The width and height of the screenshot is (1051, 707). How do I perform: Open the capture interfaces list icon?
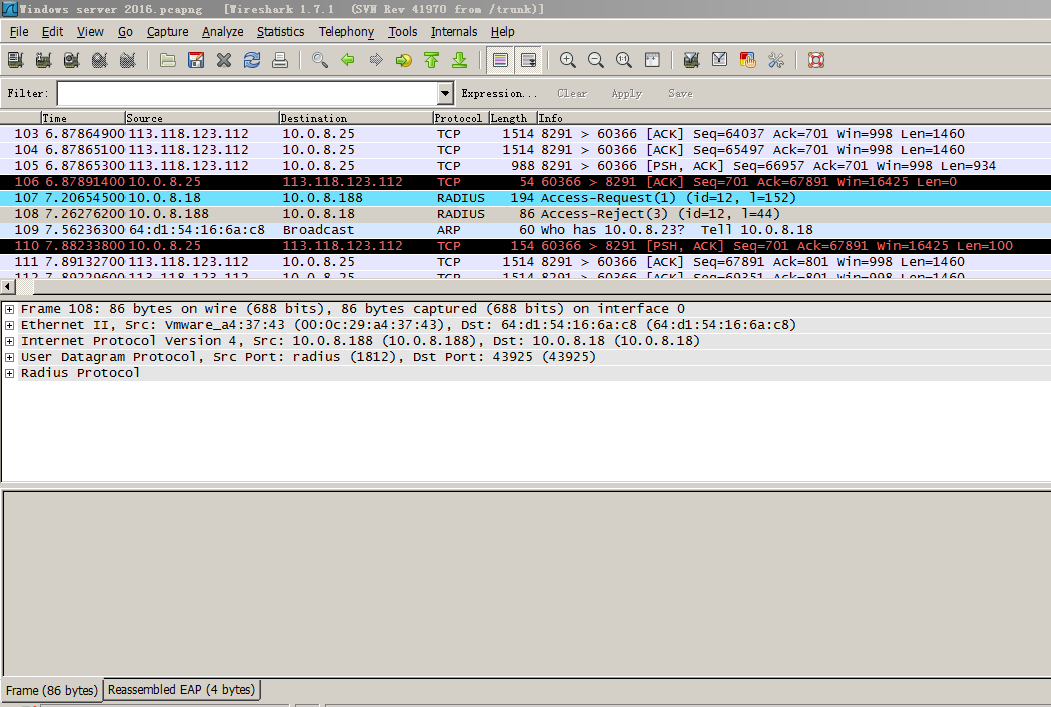(15, 60)
